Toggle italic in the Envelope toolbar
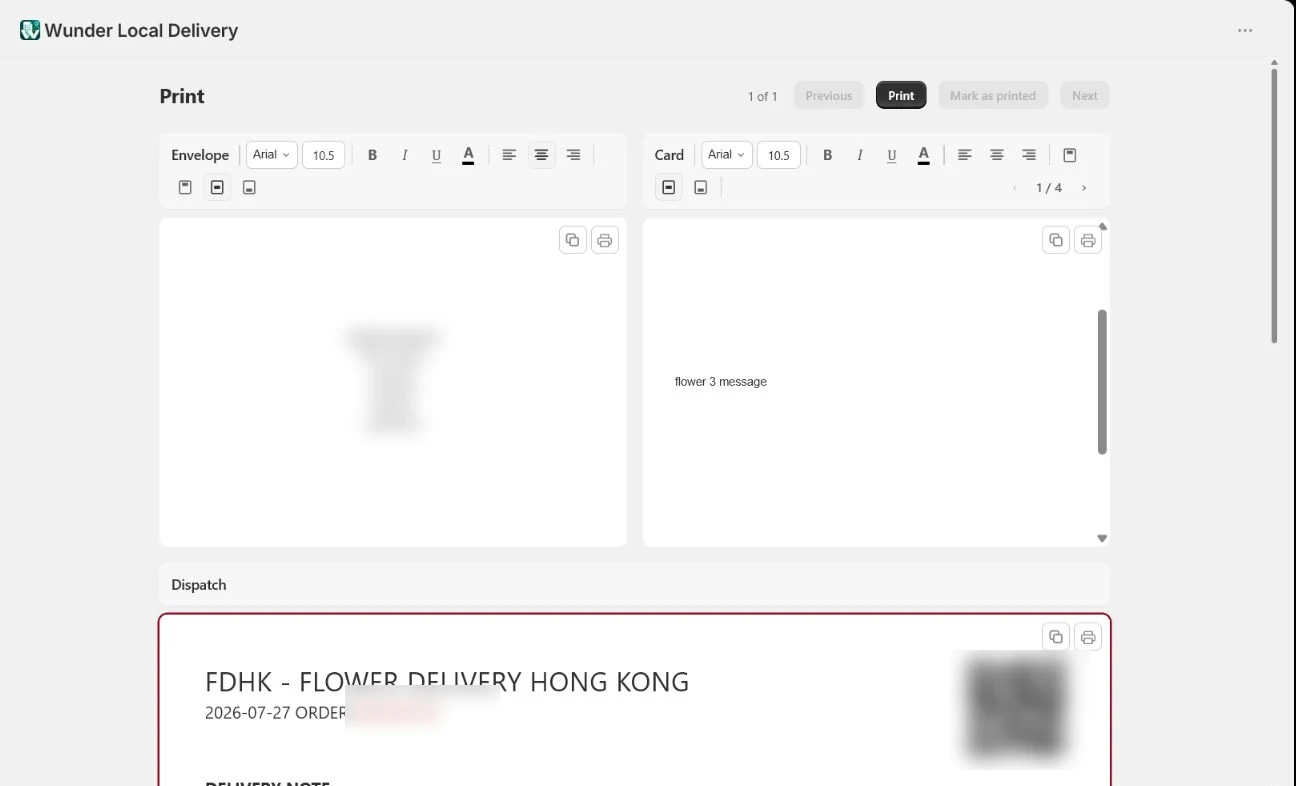Screen dimensions: 1296x786 coord(405,155)
